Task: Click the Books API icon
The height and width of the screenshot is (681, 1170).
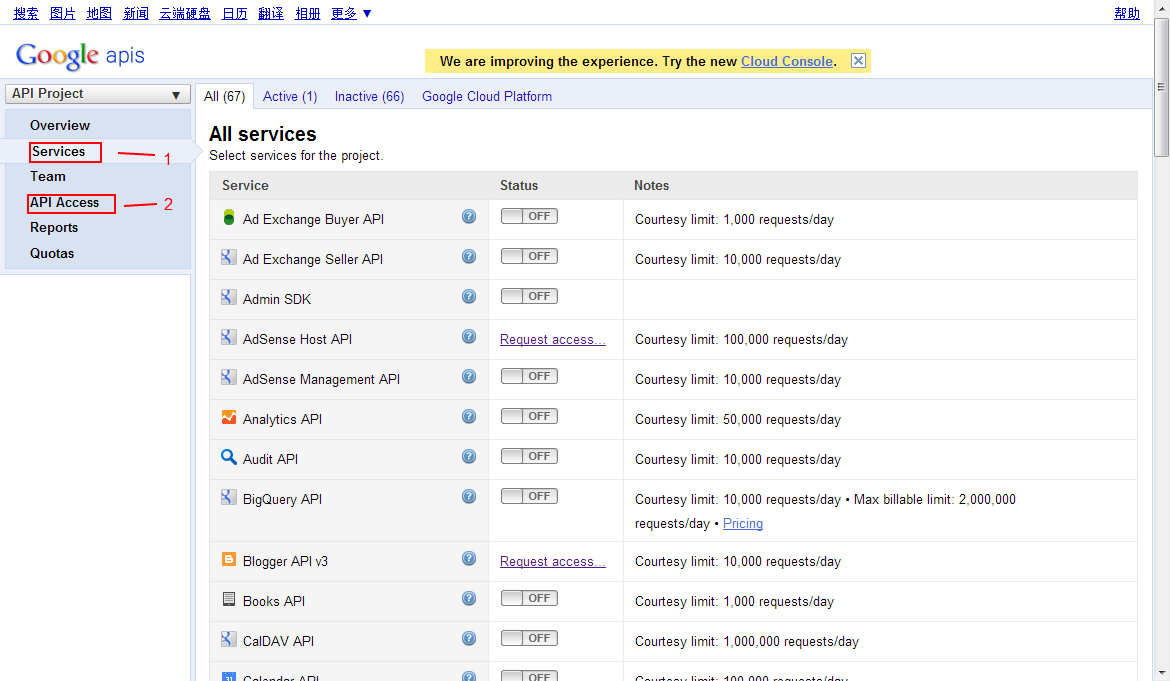Action: (229, 600)
